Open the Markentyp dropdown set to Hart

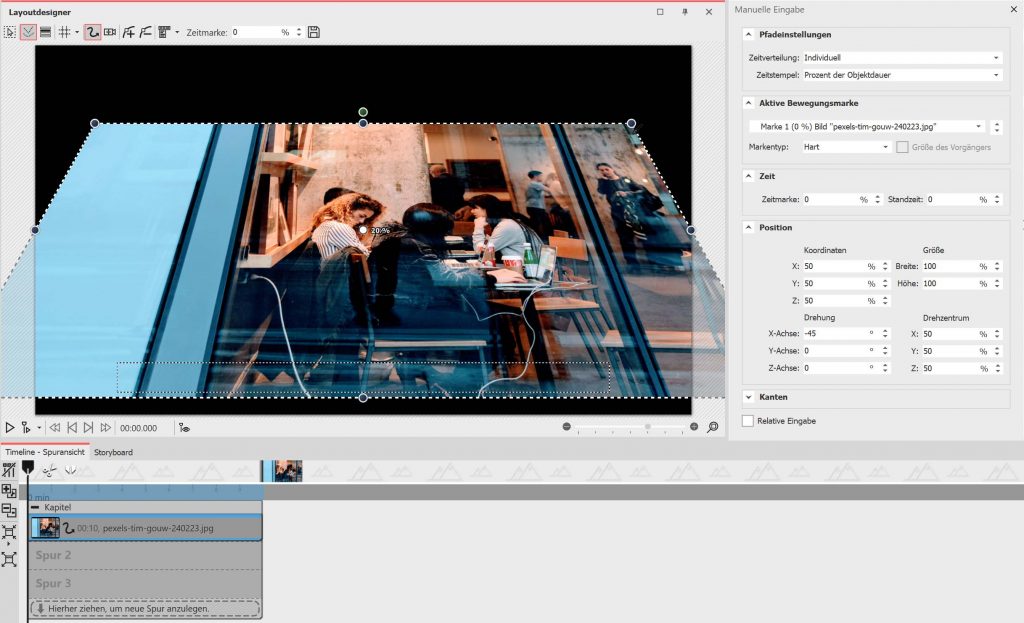tap(845, 147)
